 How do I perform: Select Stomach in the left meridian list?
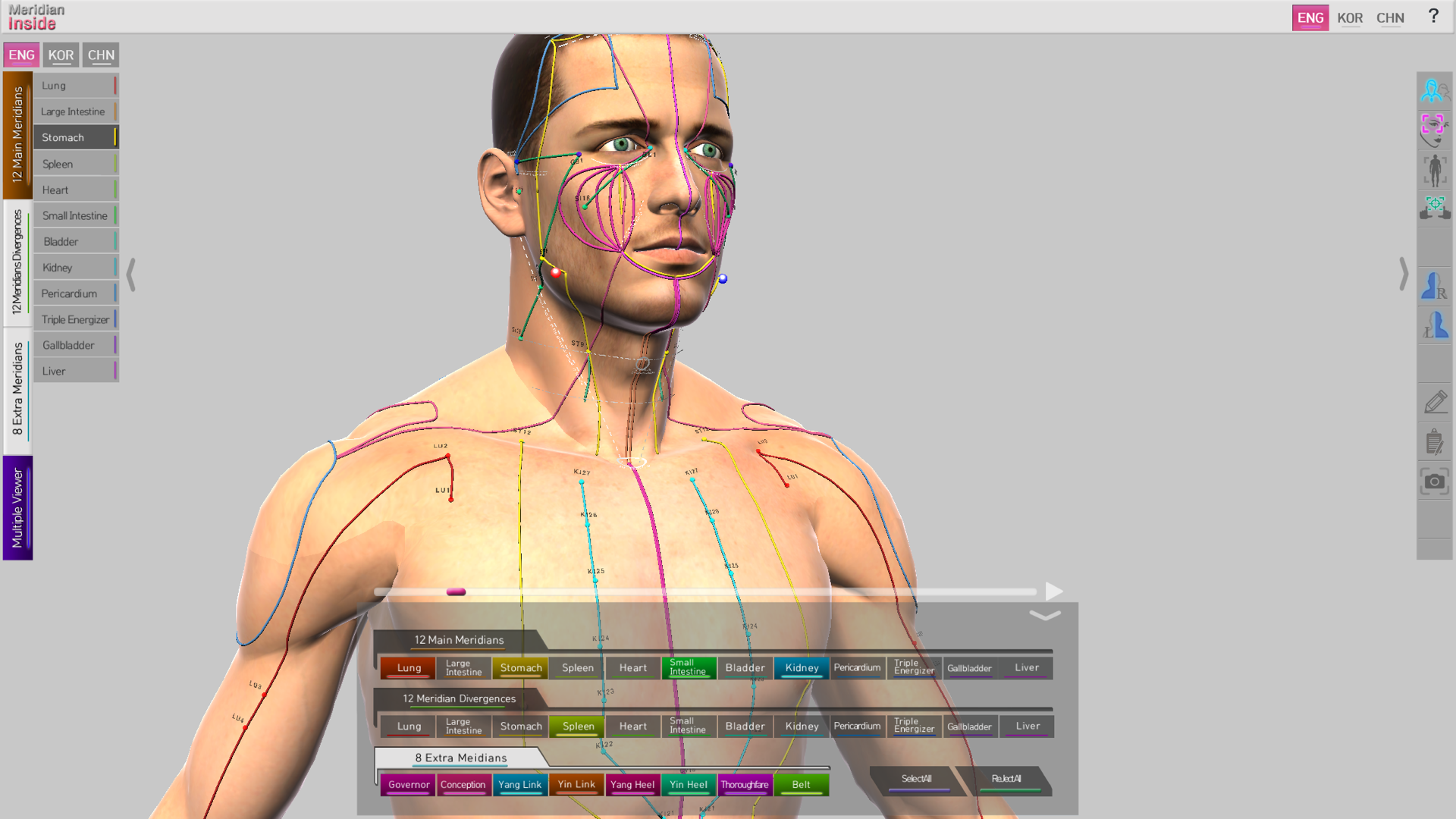(x=76, y=137)
